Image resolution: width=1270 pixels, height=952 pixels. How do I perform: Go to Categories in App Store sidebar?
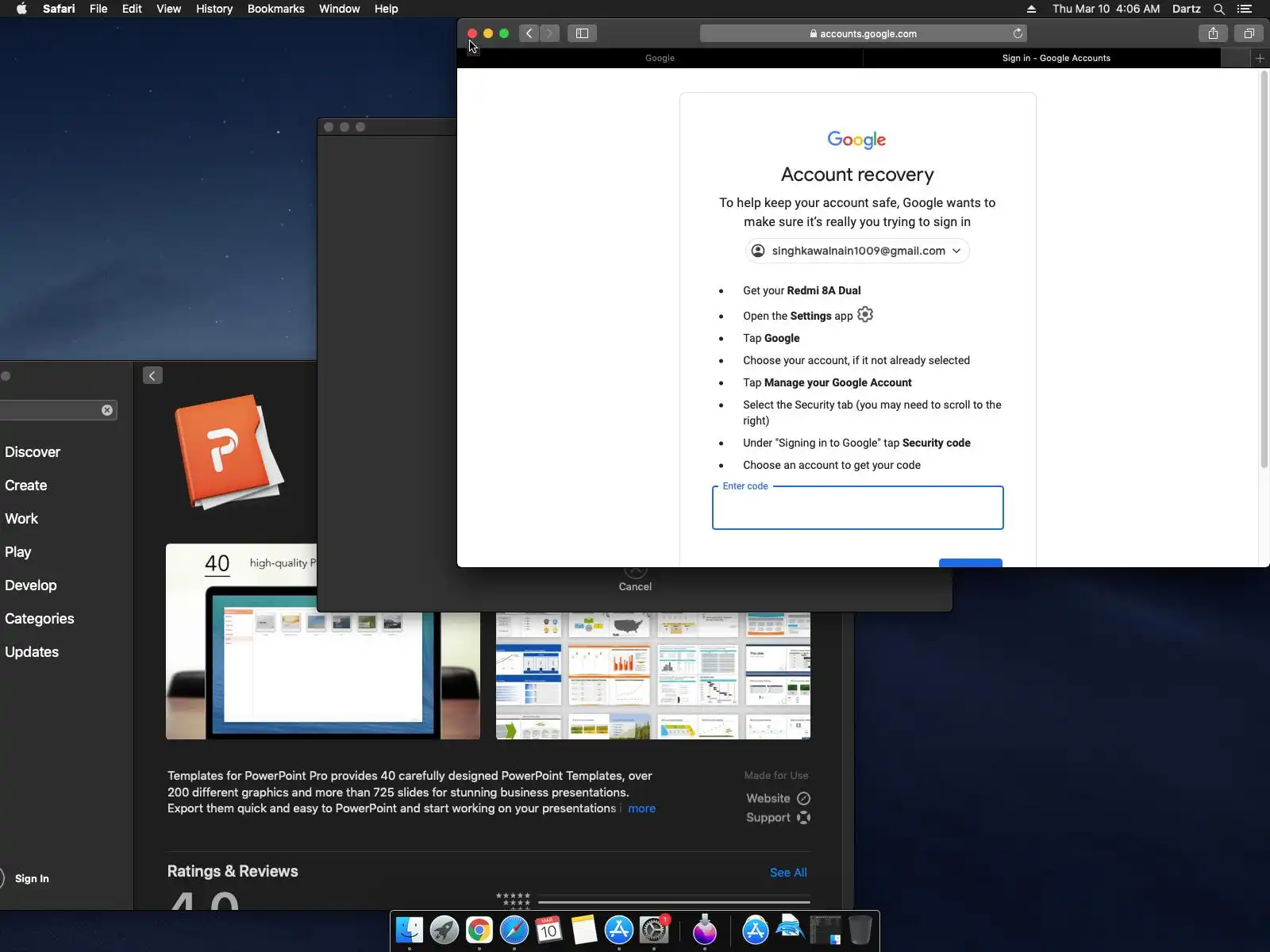pos(40,619)
